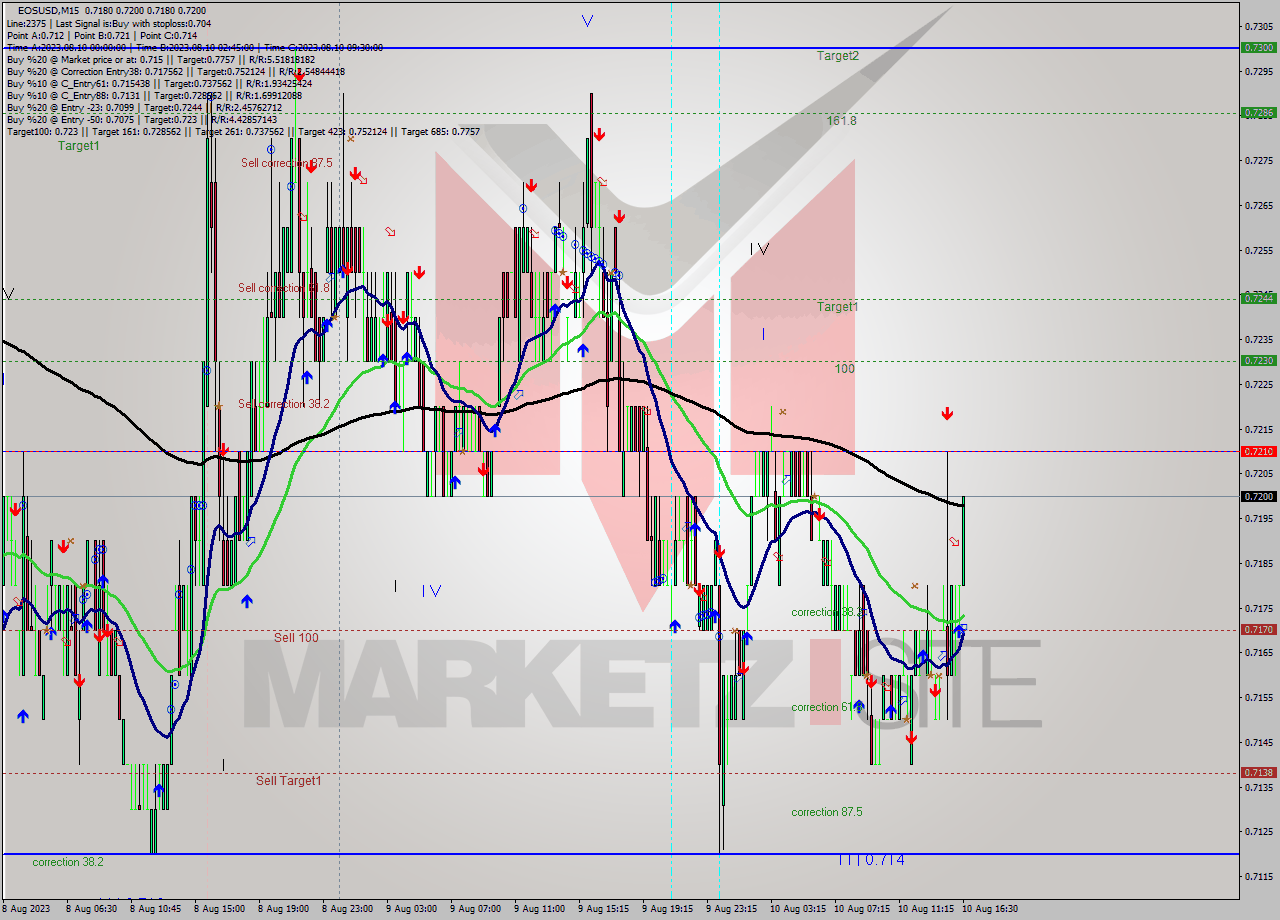Click the black 0.7200 current price tag
The image size is (1280, 920).
[1257, 496]
